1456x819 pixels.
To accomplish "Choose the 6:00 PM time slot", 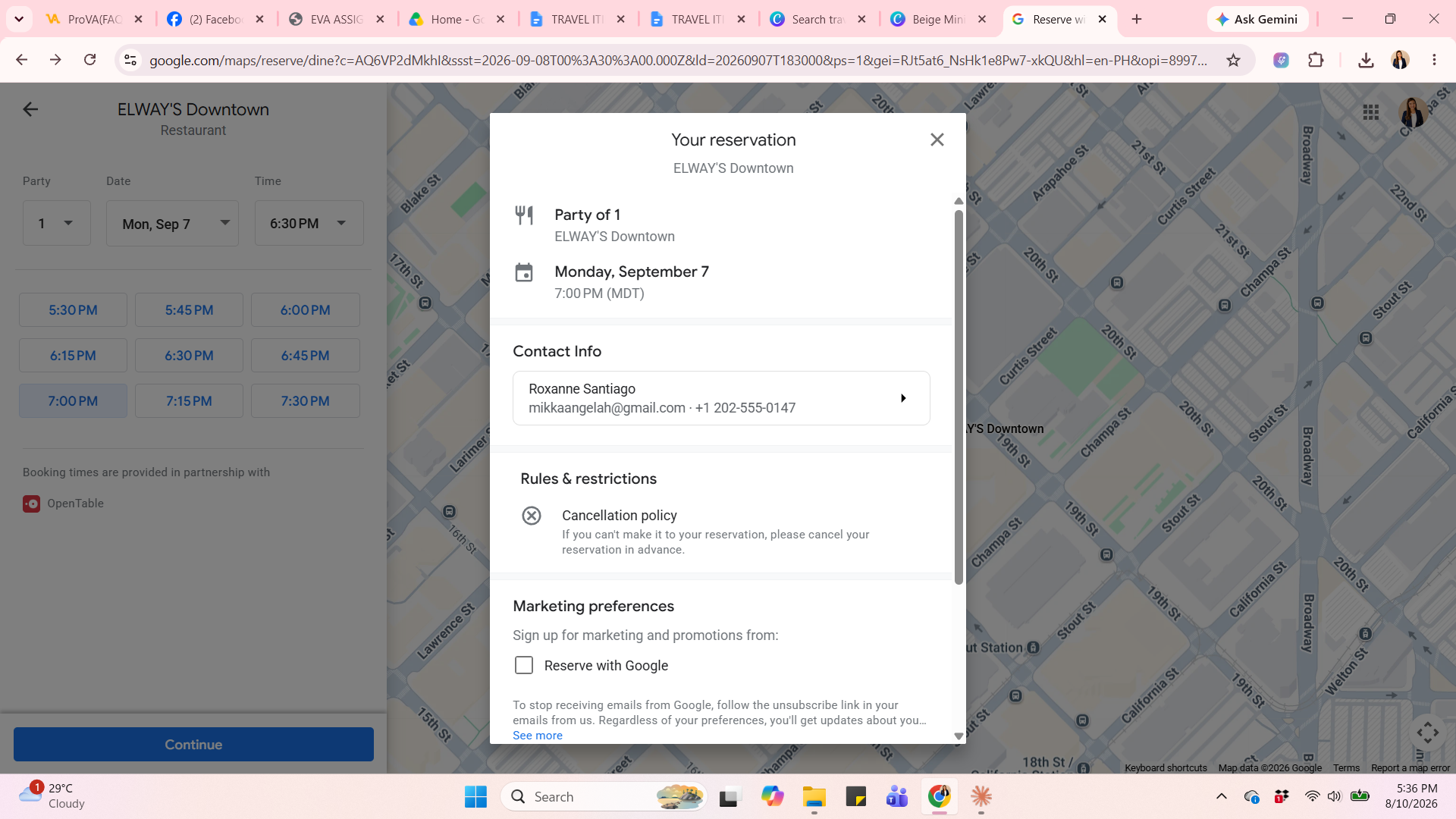I will (306, 310).
